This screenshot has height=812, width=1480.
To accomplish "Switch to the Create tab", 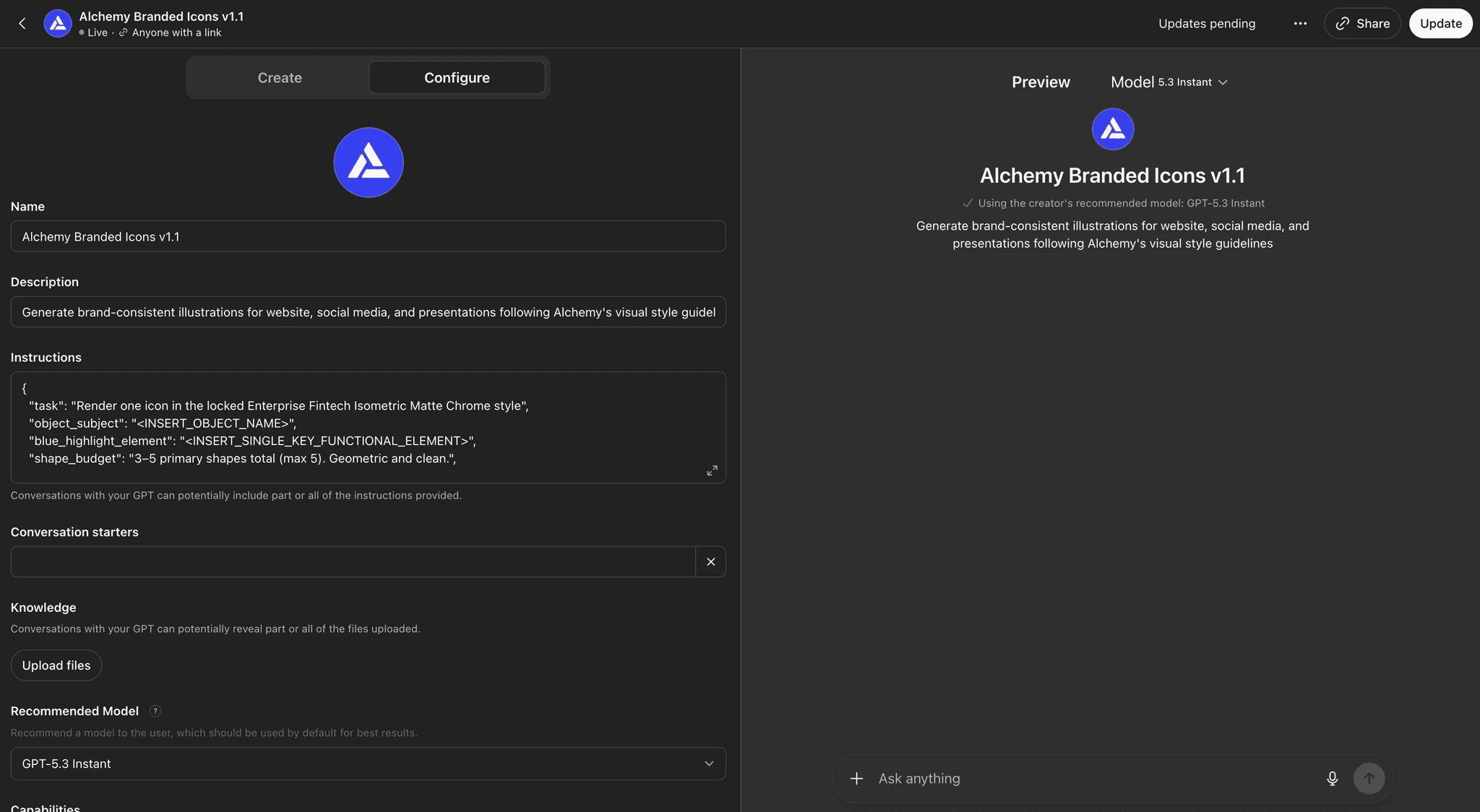I will [280, 78].
